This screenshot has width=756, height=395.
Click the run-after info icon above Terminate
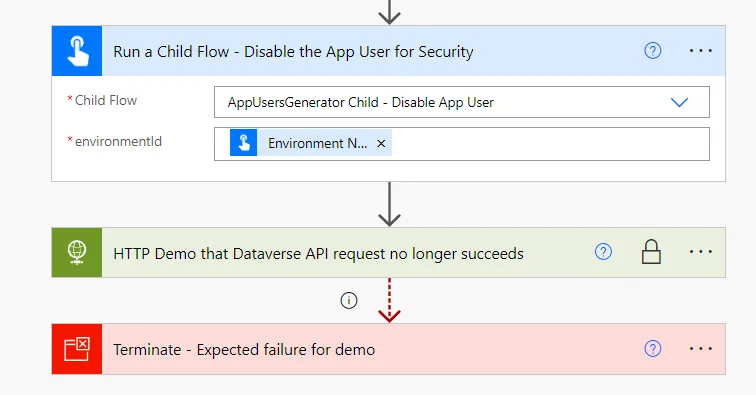coord(349,300)
